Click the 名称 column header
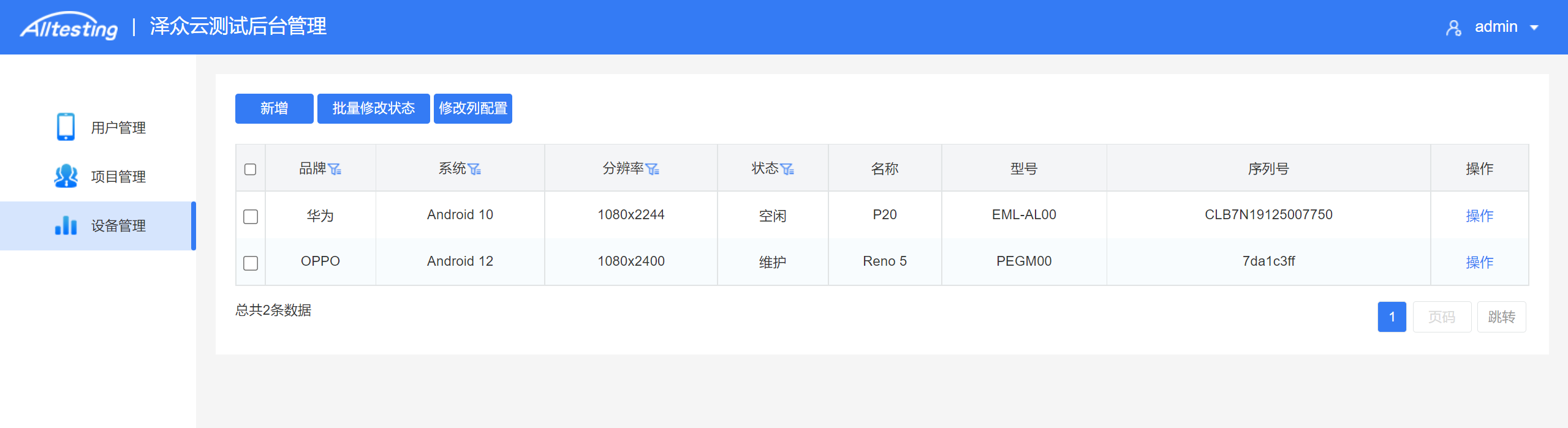Image resolution: width=1568 pixels, height=428 pixels. tap(884, 168)
